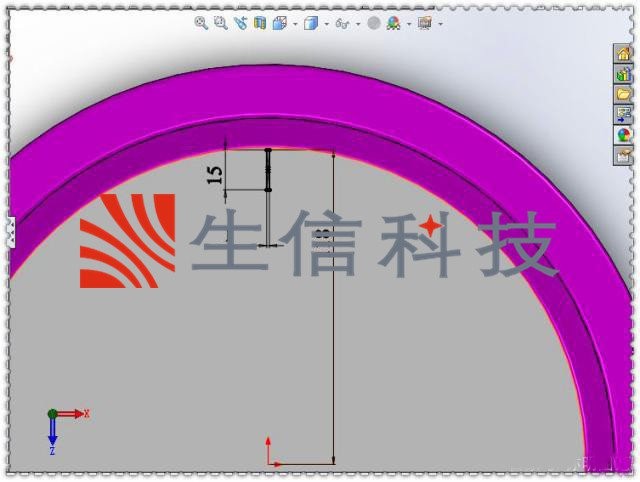Image resolution: width=640 pixels, height=482 pixels.
Task: Open the Hide/Show Items dropdown arrow
Action: 358,24
